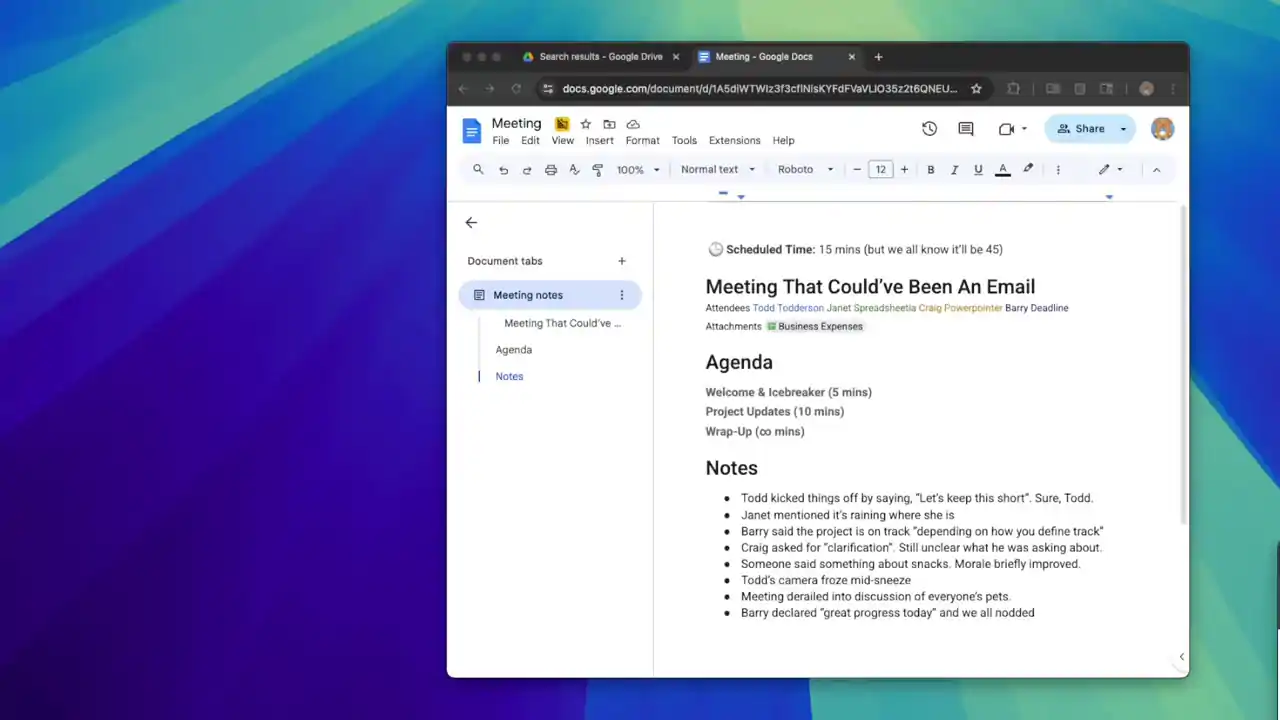Viewport: 1280px width, 720px height.
Task: Select the Meeting notes document tab
Action: pos(549,295)
